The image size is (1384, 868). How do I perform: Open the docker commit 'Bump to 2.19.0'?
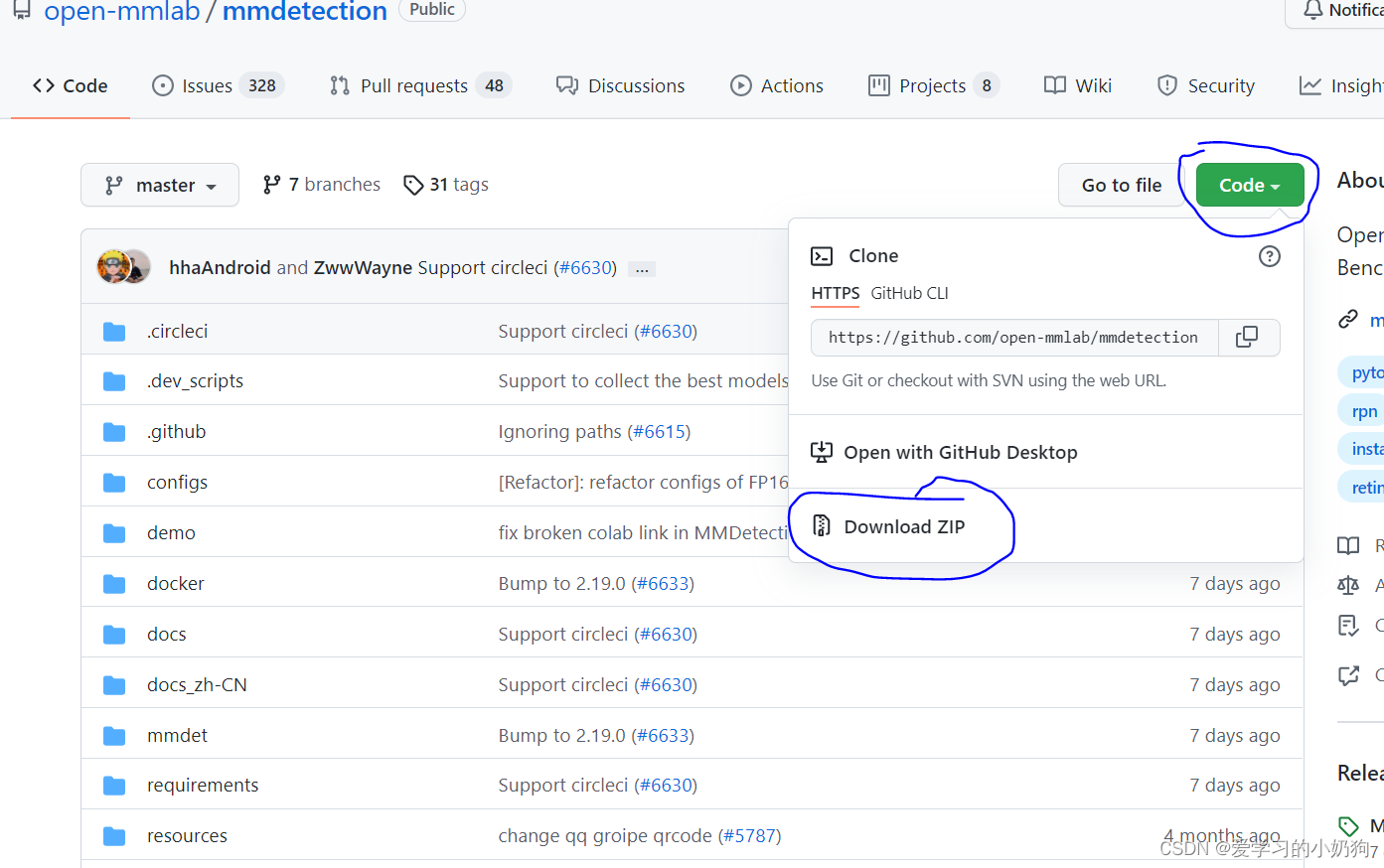coord(561,584)
